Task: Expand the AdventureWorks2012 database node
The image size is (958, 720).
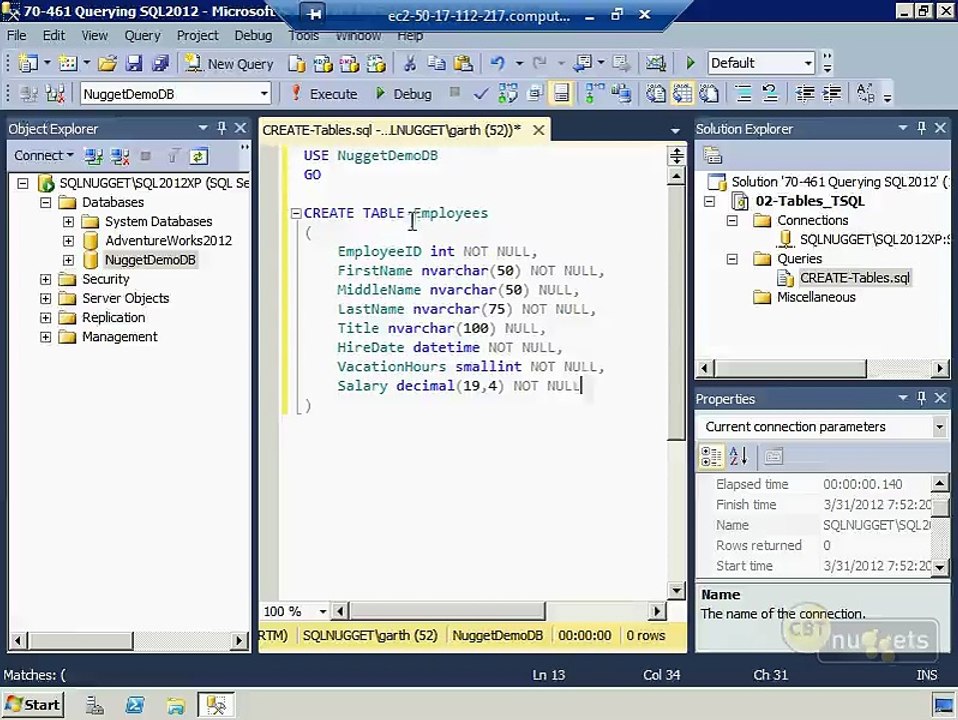Action: (68, 241)
